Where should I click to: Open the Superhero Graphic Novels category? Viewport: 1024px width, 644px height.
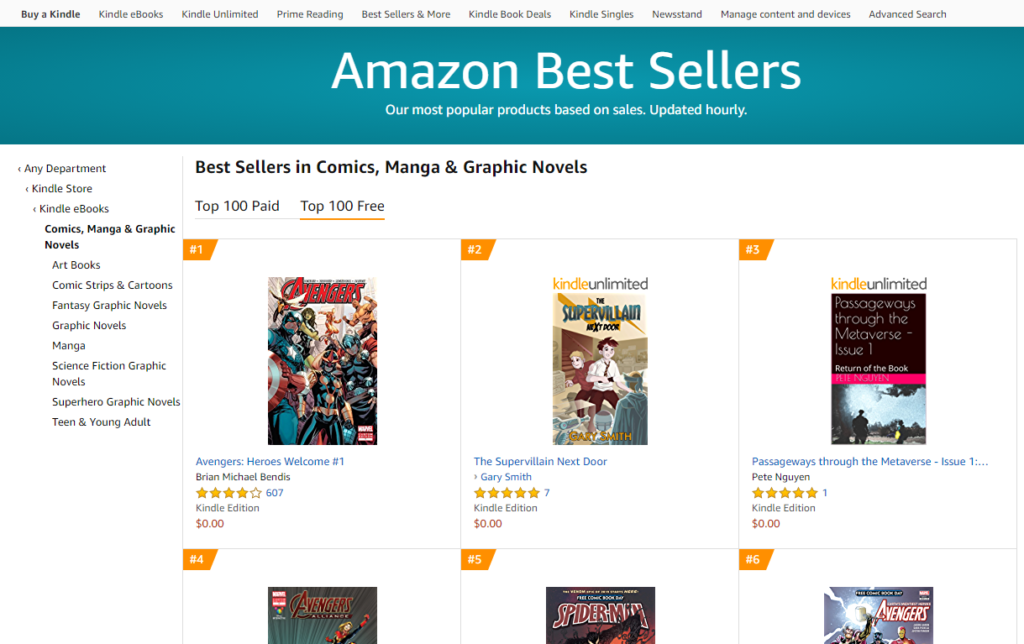point(116,402)
